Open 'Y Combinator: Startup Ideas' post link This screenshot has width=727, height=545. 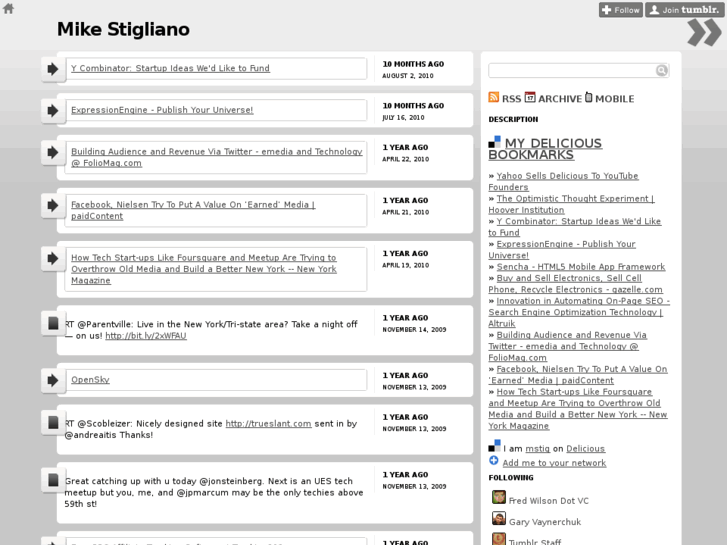(x=170, y=68)
